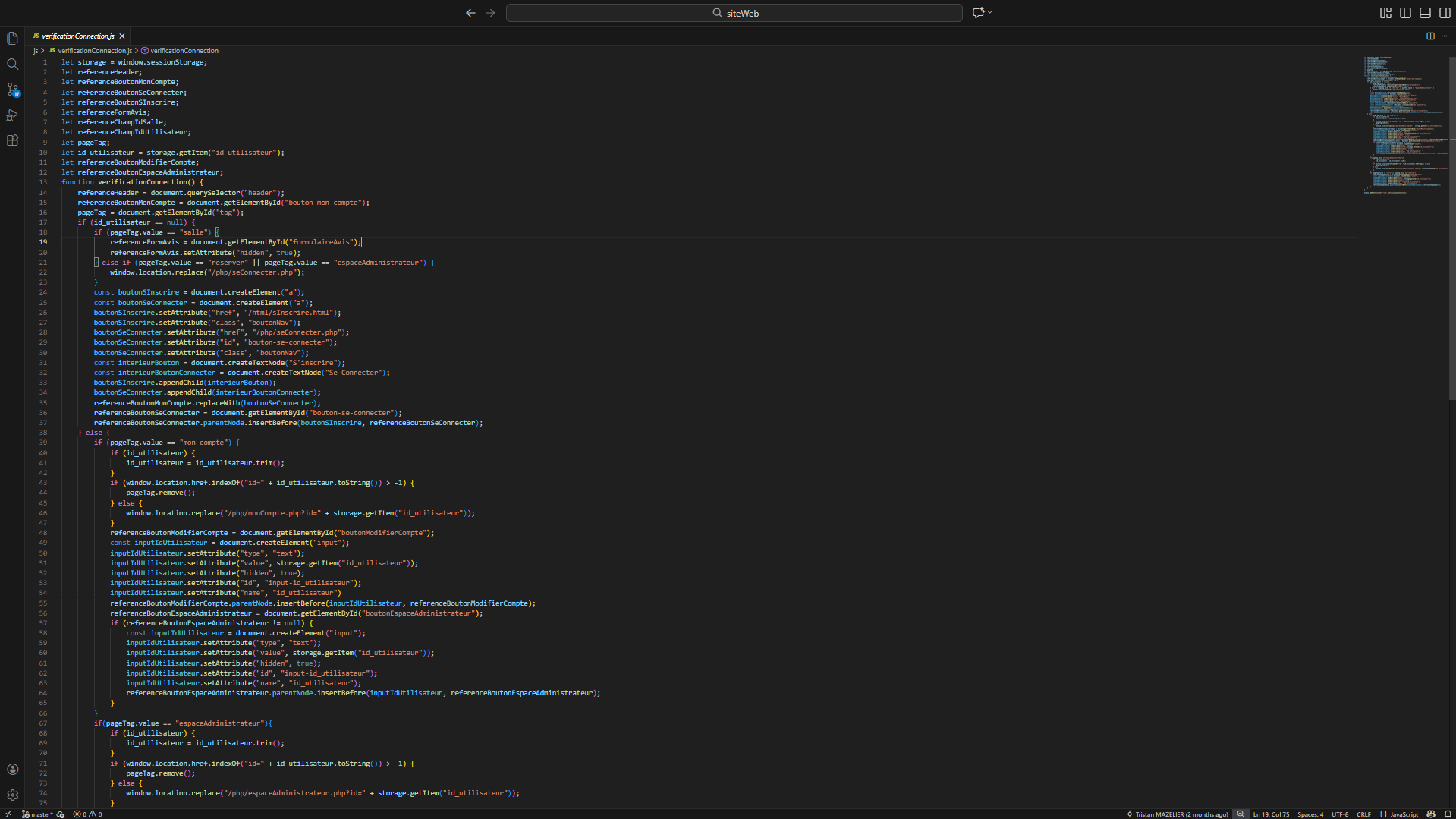Split the editor to the right
The height and width of the screenshot is (819, 1456).
click(1430, 36)
